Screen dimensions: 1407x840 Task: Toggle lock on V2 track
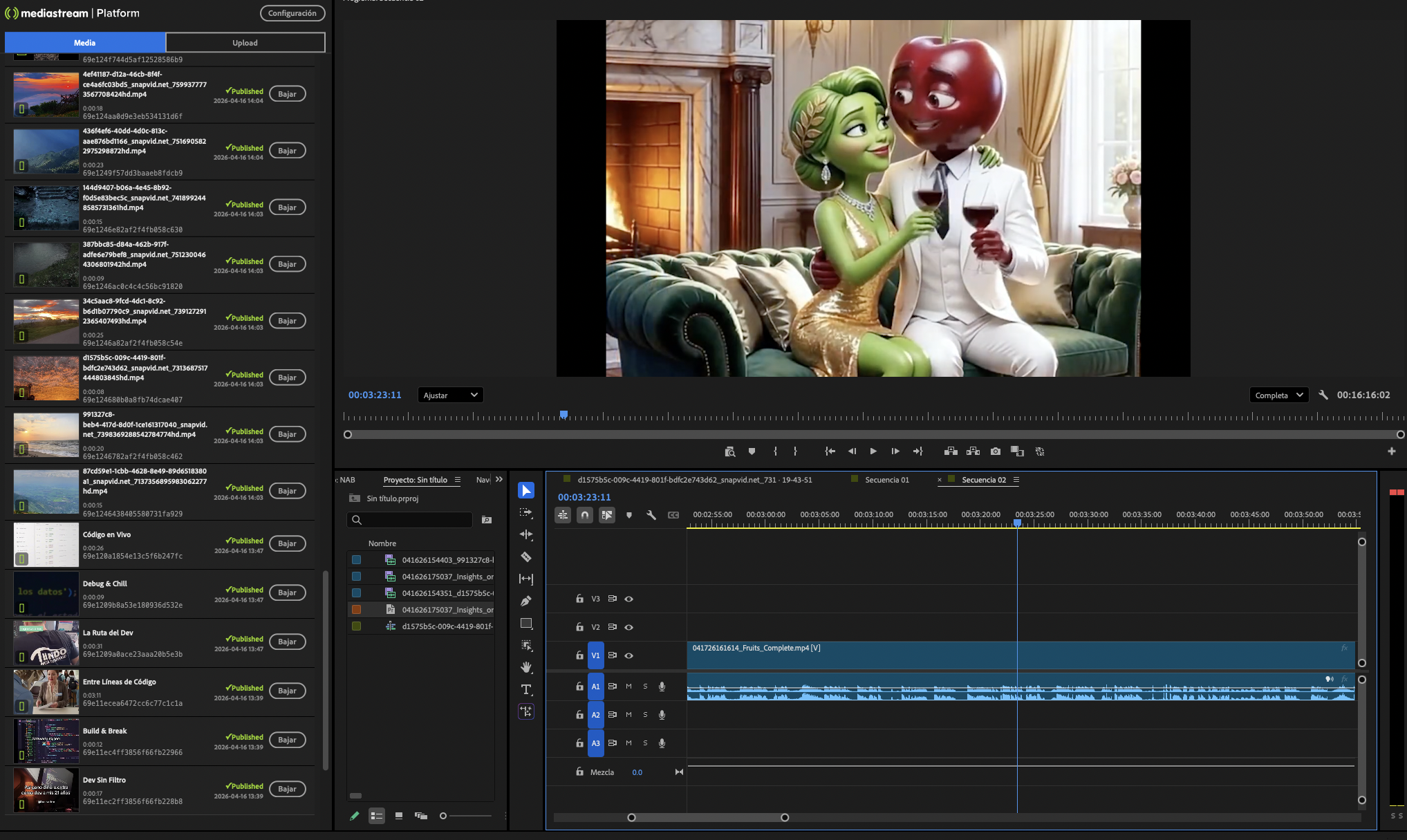(x=579, y=627)
